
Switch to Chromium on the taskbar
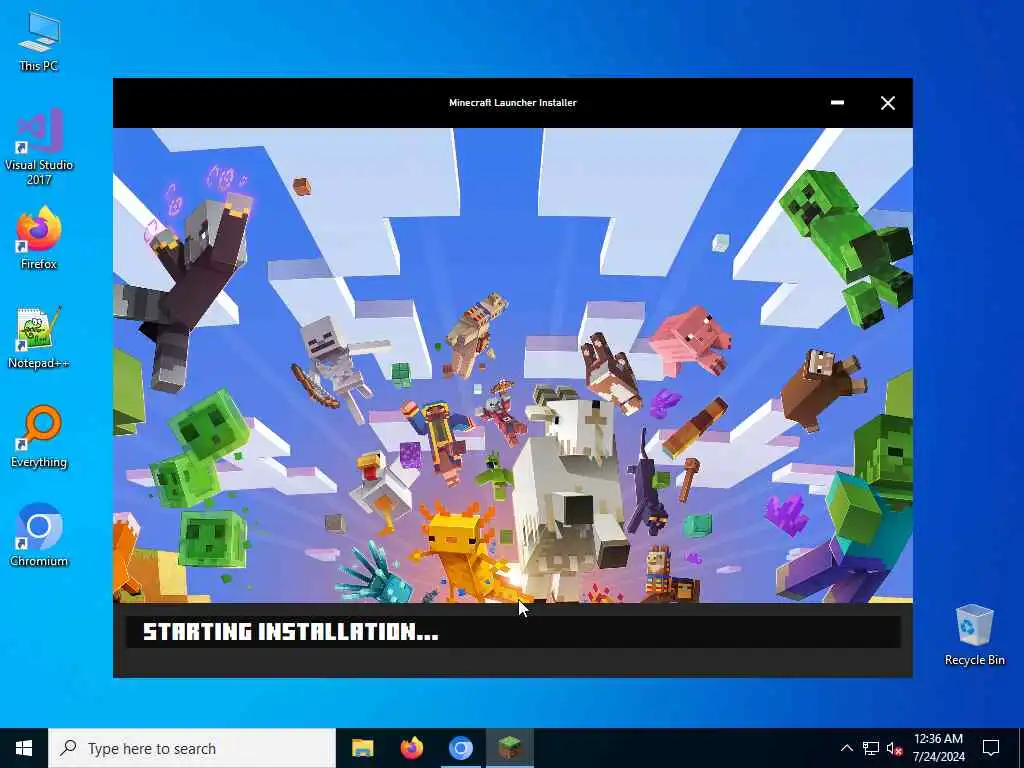click(460, 748)
